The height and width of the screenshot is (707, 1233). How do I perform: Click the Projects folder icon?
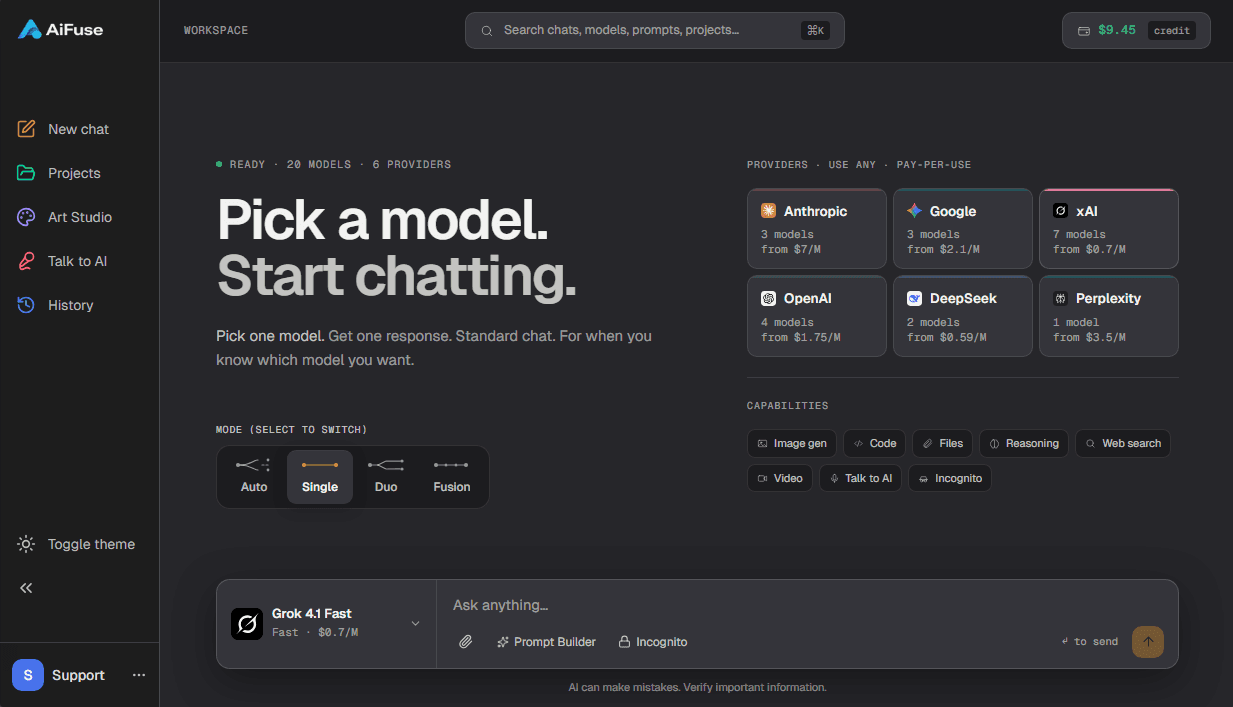tap(27, 173)
